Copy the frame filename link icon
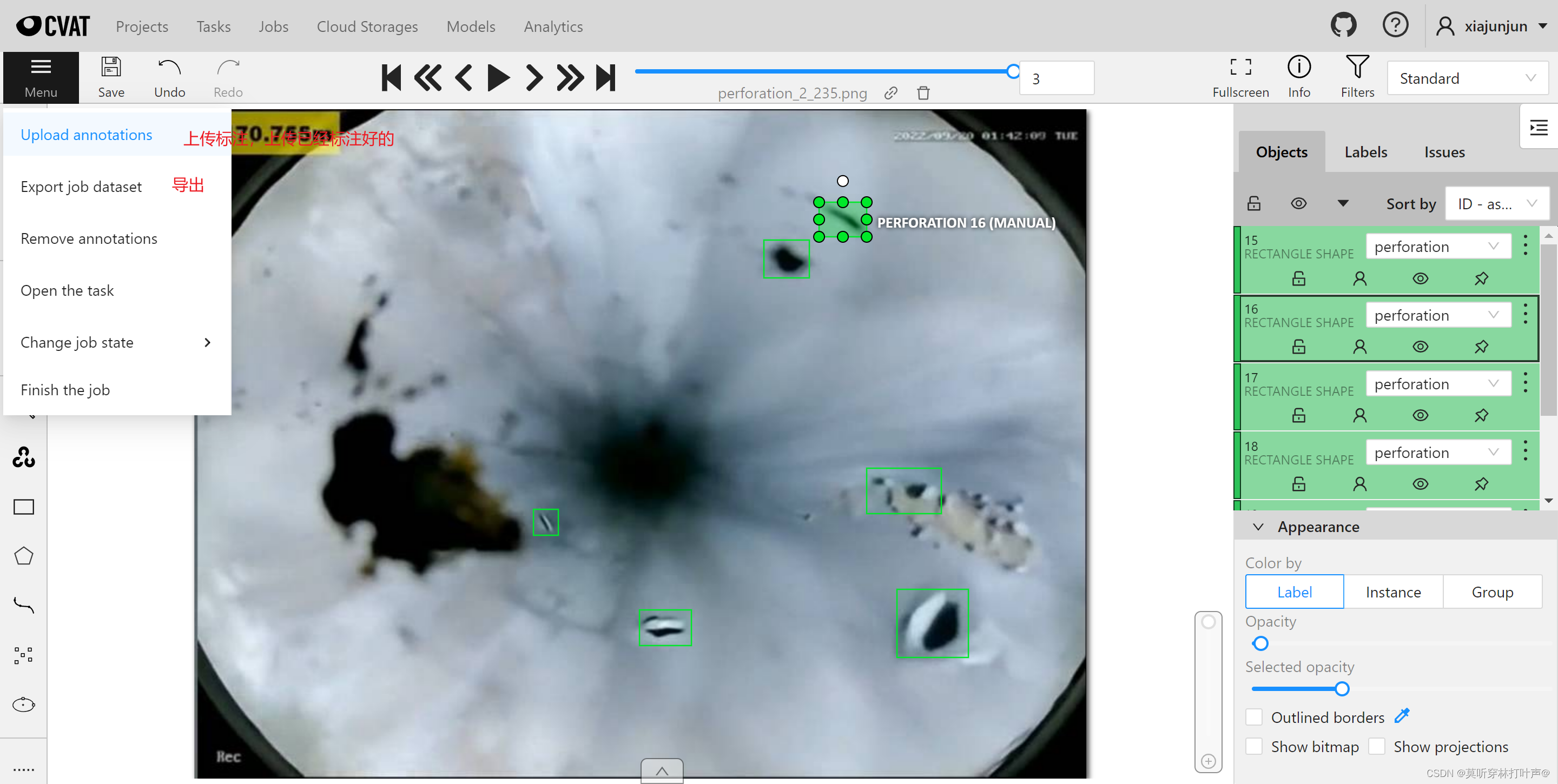 coord(891,93)
